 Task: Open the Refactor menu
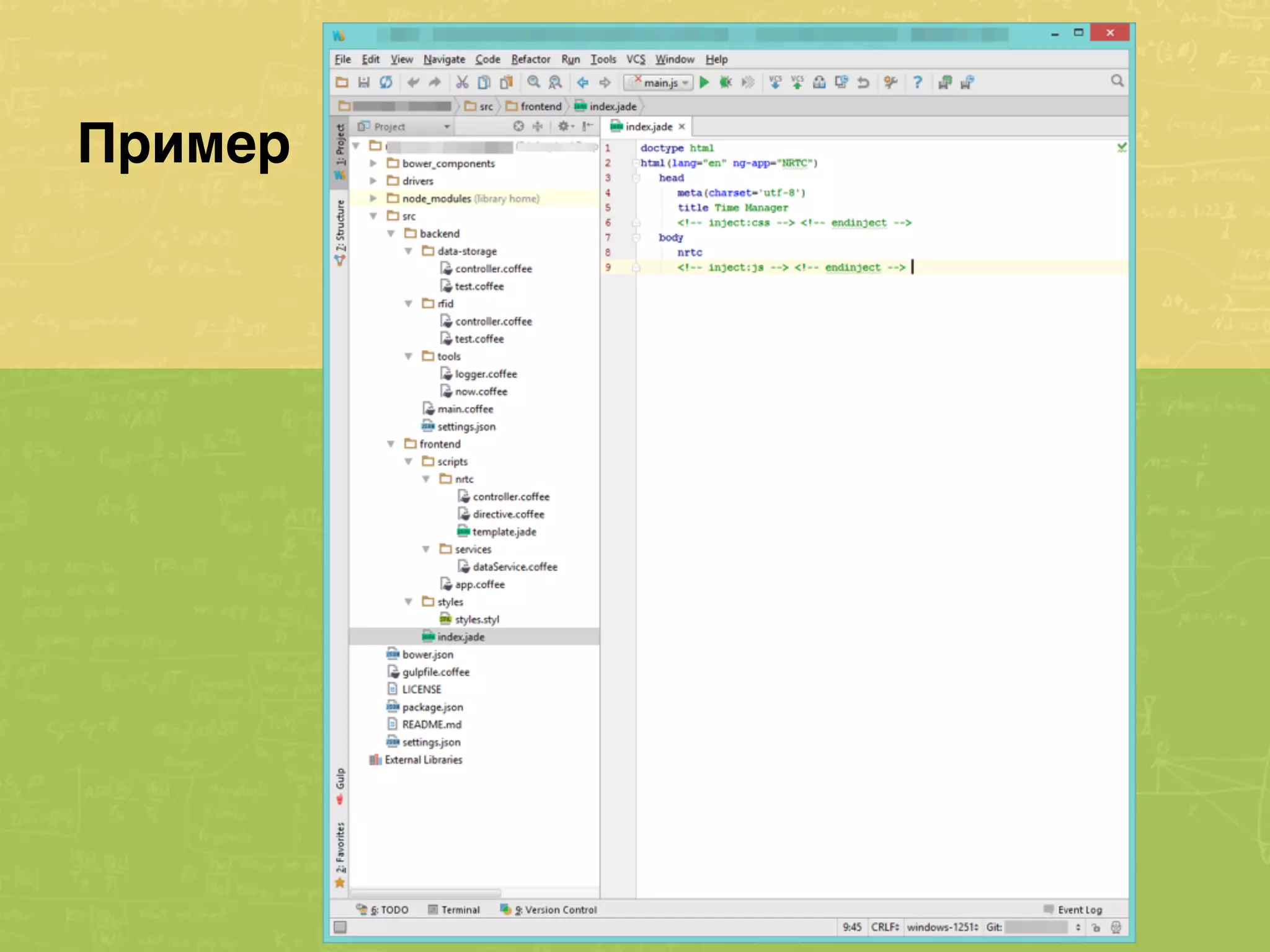pos(530,59)
